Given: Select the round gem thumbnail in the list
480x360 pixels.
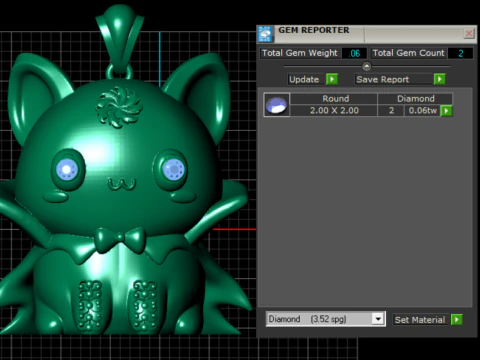Looking at the screenshot, I should 277,105.
